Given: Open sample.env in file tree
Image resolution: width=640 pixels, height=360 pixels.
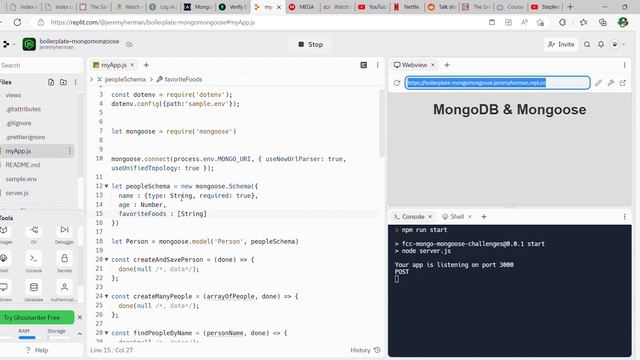Looking at the screenshot, I should (21, 179).
